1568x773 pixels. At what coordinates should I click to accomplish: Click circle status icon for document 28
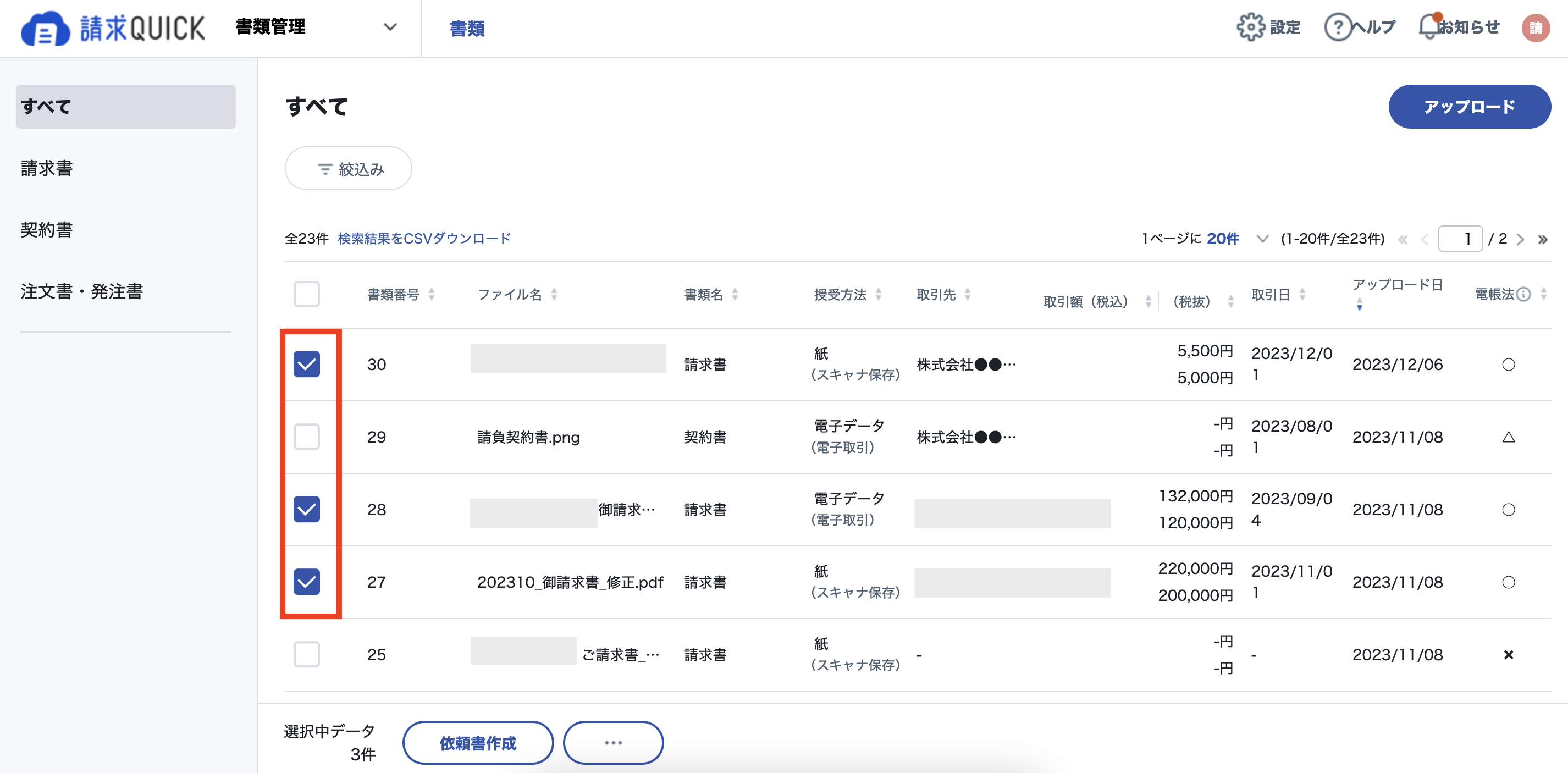click(1509, 510)
